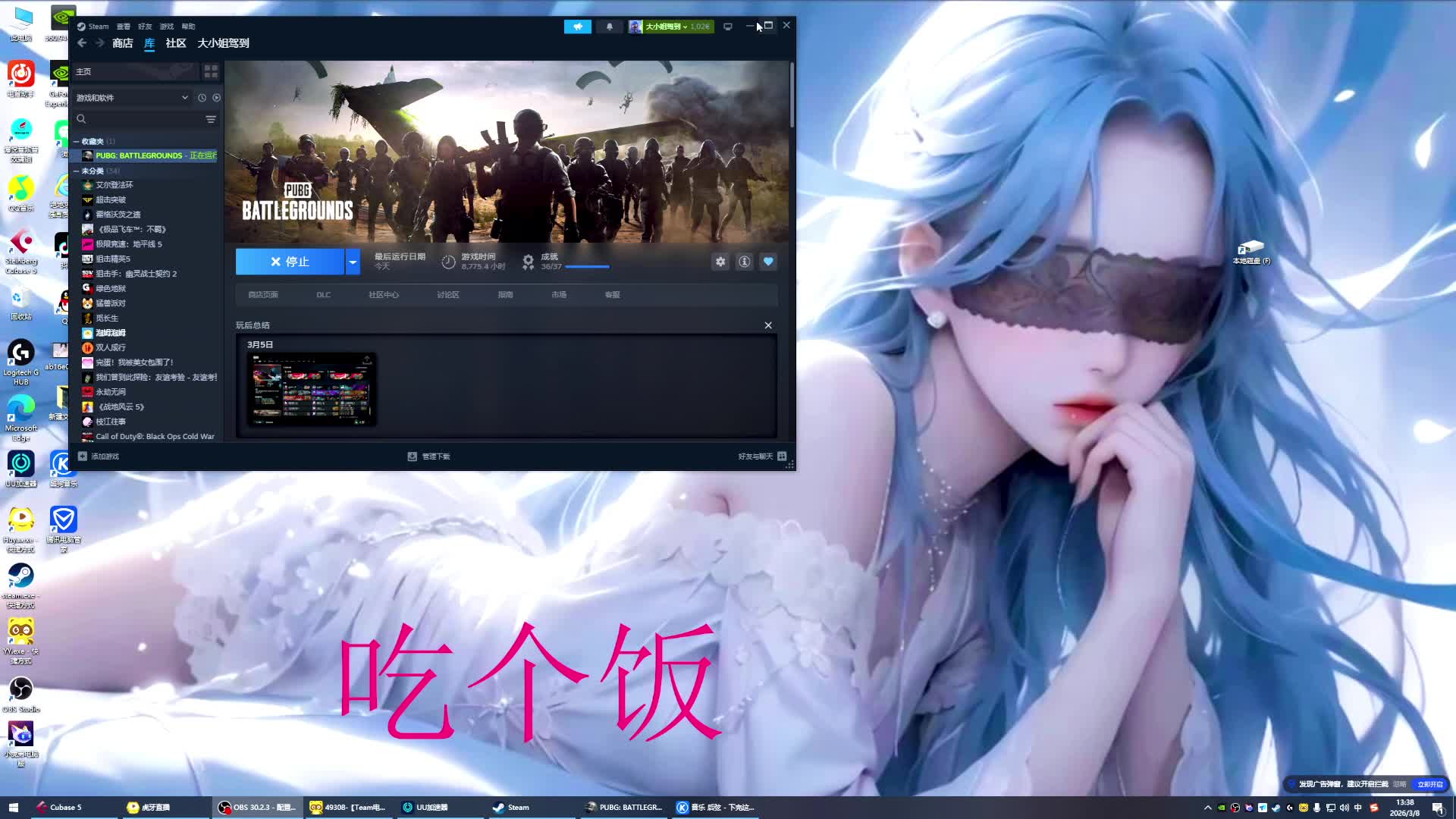Viewport: 1456px width, 819px height.
Task: Toggle show ready-to-play games only
Action: [217, 98]
